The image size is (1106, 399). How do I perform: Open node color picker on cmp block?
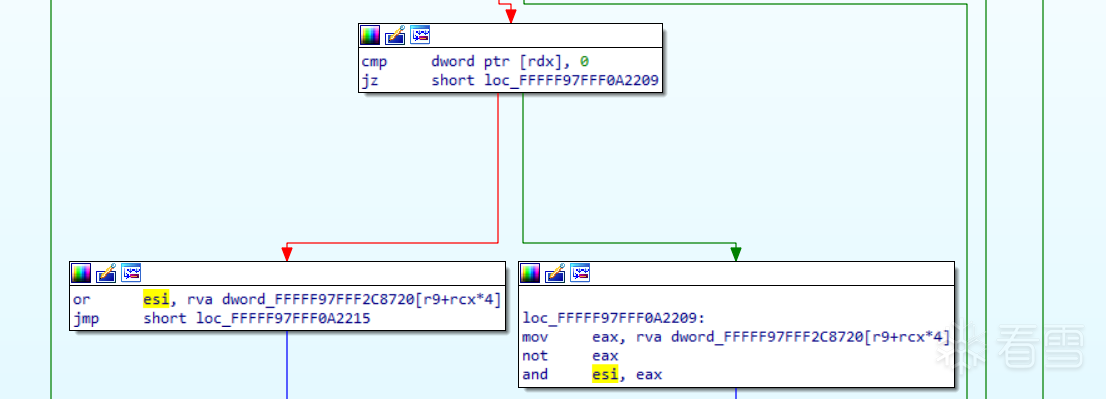point(370,35)
